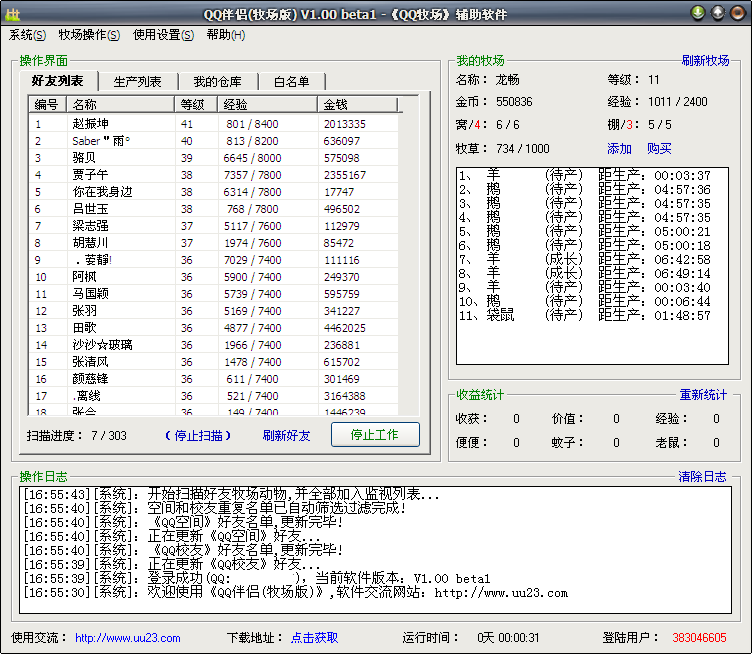
Task: Click the 添加 link next to 牧草
Action: click(619, 149)
